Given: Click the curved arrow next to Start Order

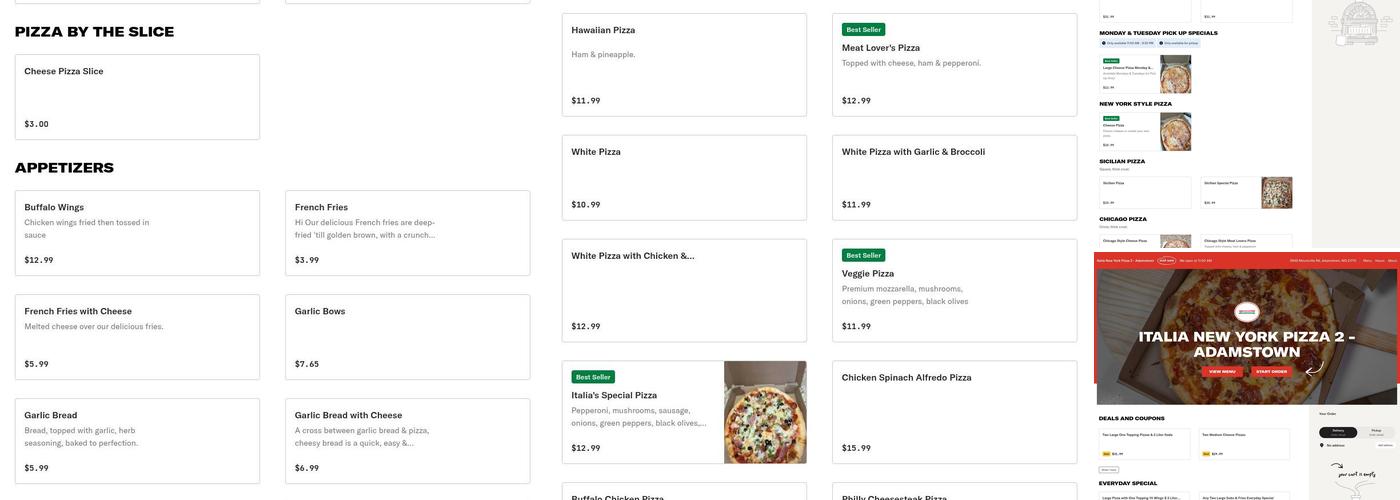Looking at the screenshot, I should (1314, 368).
